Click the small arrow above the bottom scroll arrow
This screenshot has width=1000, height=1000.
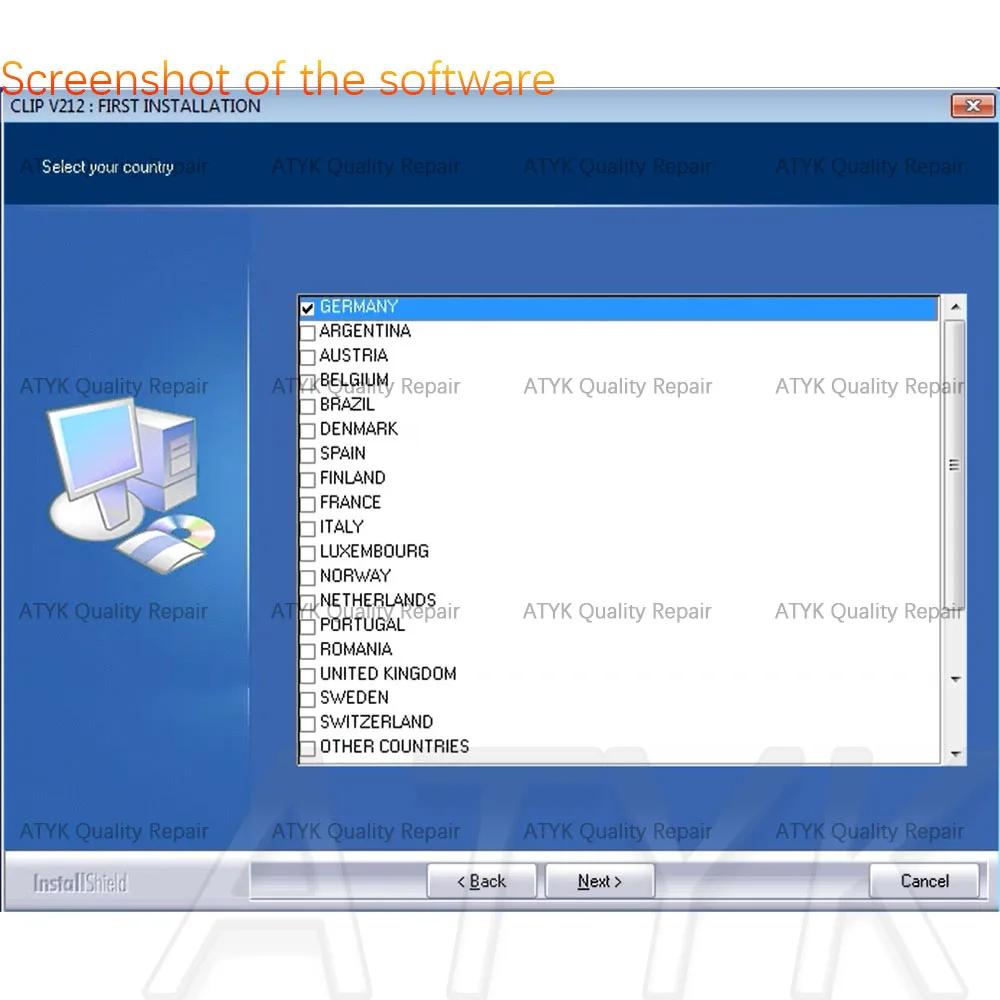coord(955,679)
